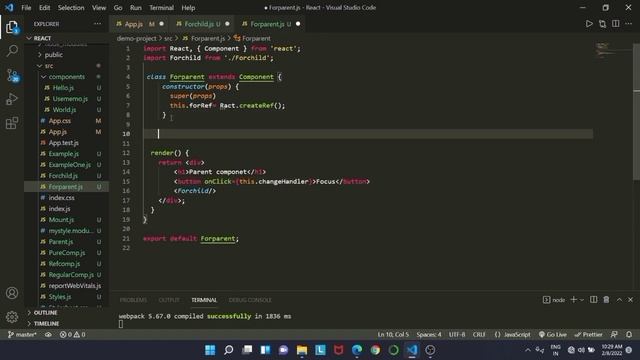Expand the TIMELINE section
Screen dimensions: 640x360
[x=67, y=323]
